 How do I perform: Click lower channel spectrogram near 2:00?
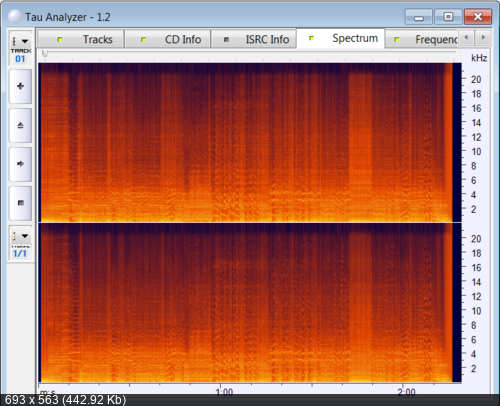403,303
